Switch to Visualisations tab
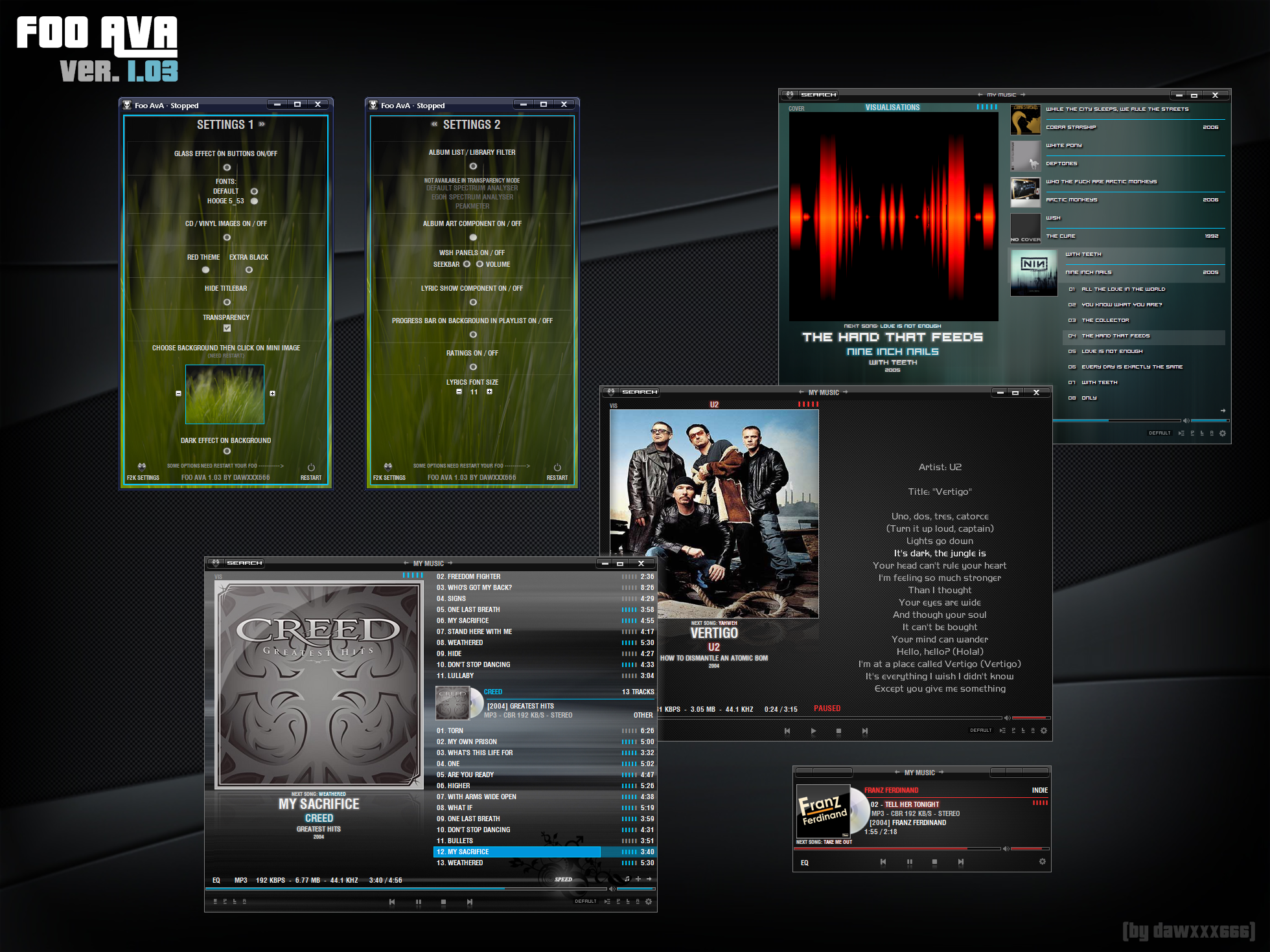 892,108
